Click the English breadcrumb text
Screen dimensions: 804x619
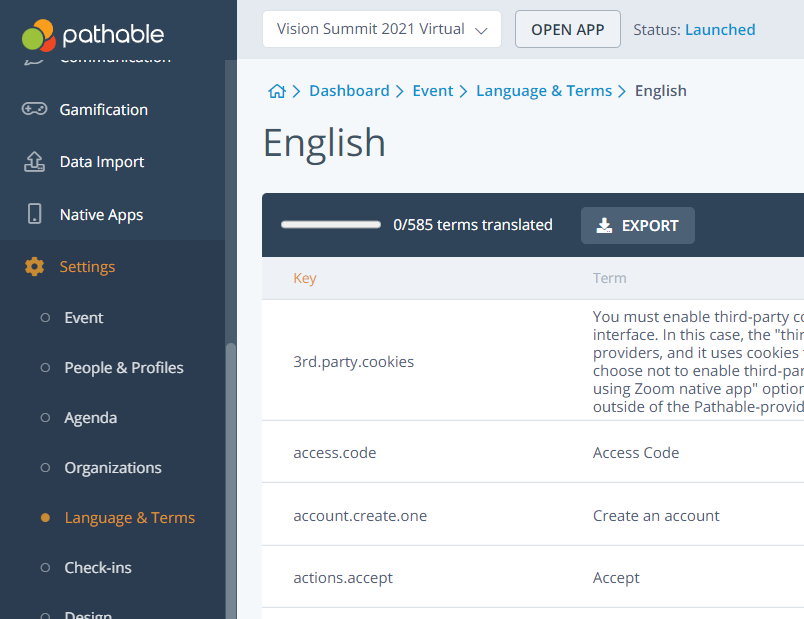(660, 91)
